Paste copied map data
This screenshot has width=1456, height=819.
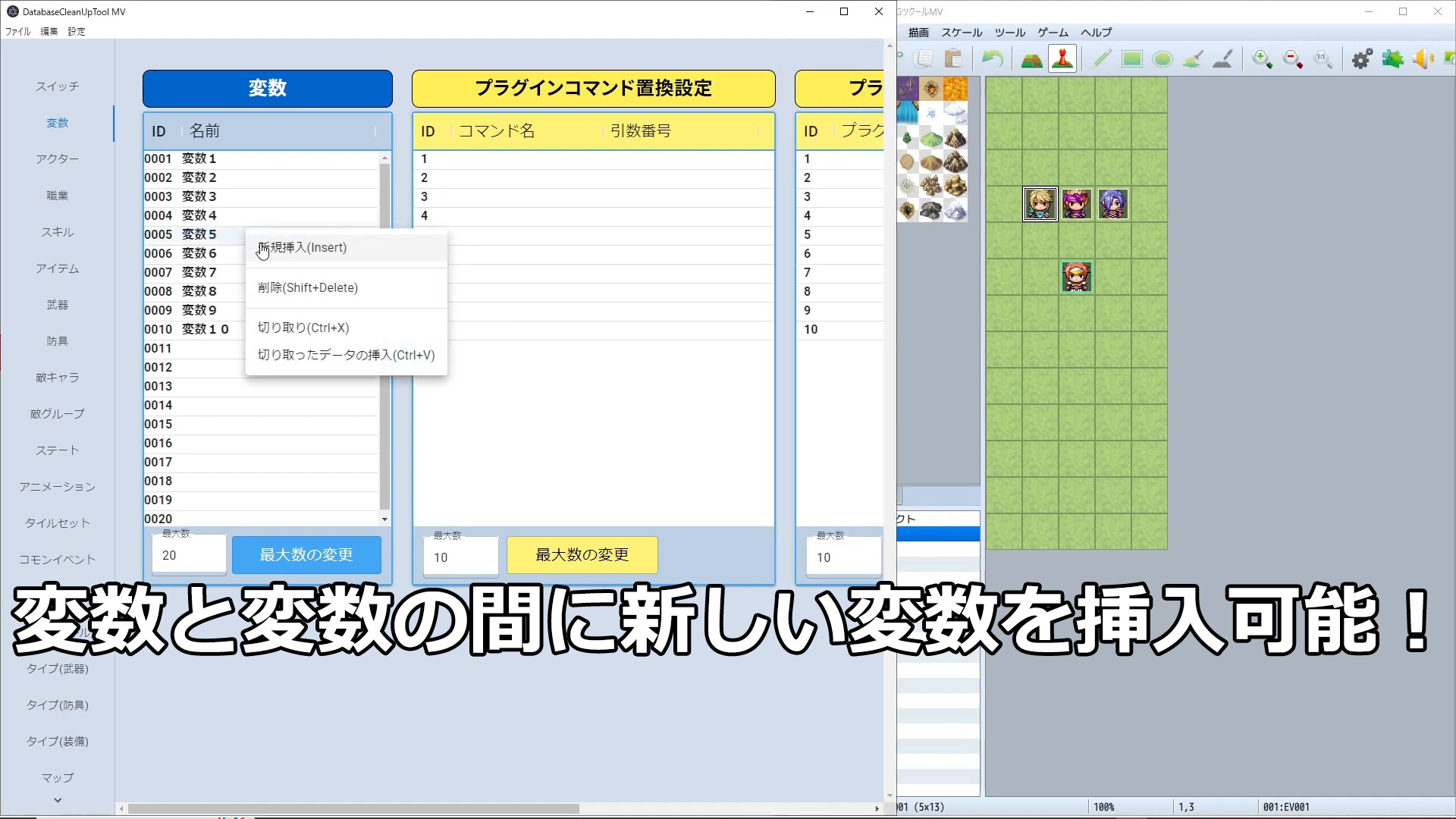tap(953, 58)
